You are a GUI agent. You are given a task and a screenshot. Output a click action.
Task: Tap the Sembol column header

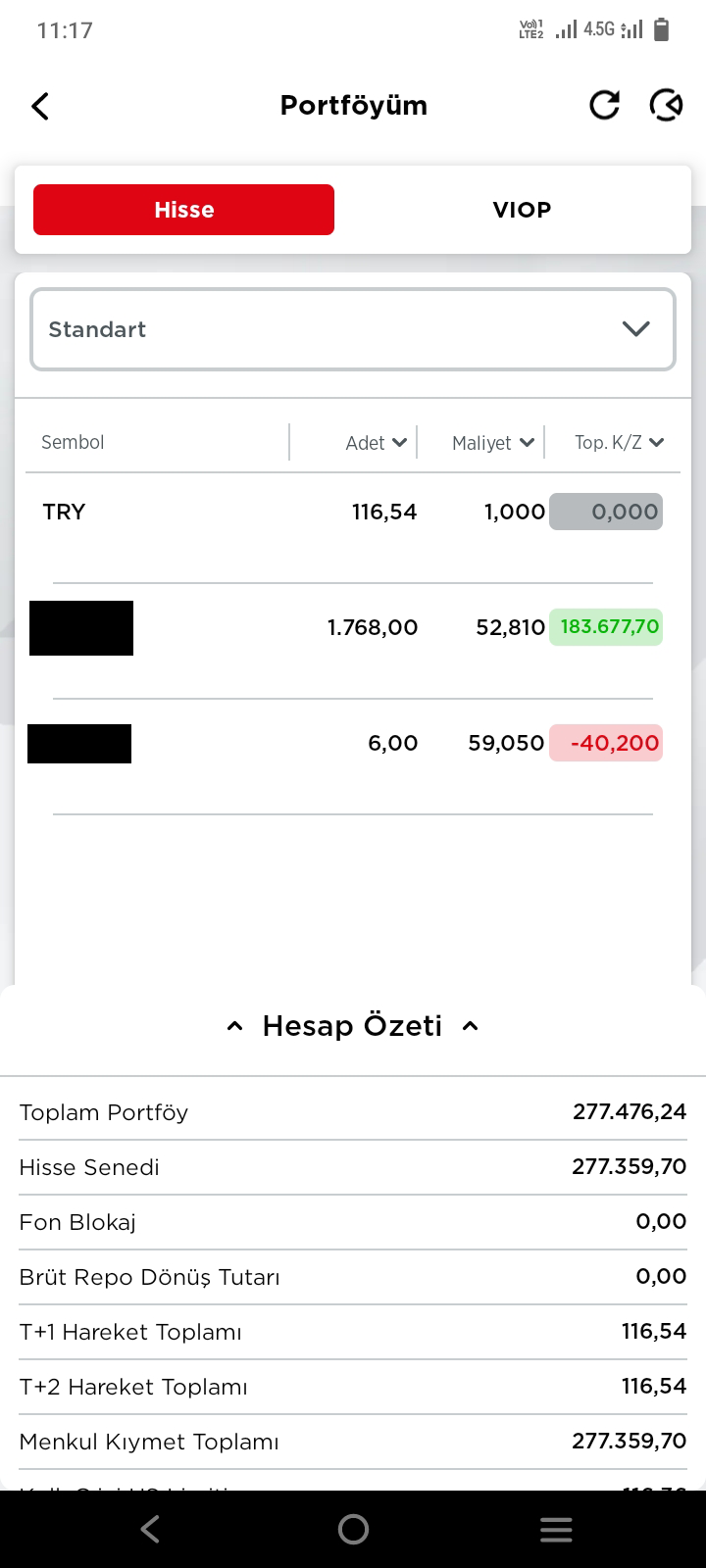(x=73, y=442)
